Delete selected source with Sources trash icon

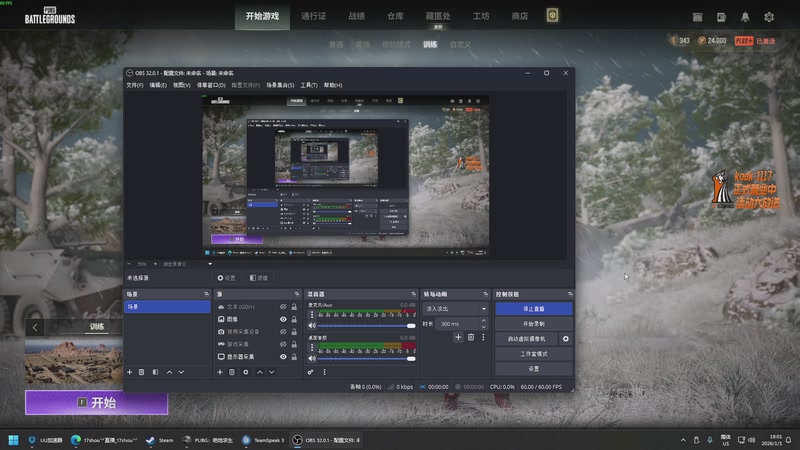coord(232,372)
